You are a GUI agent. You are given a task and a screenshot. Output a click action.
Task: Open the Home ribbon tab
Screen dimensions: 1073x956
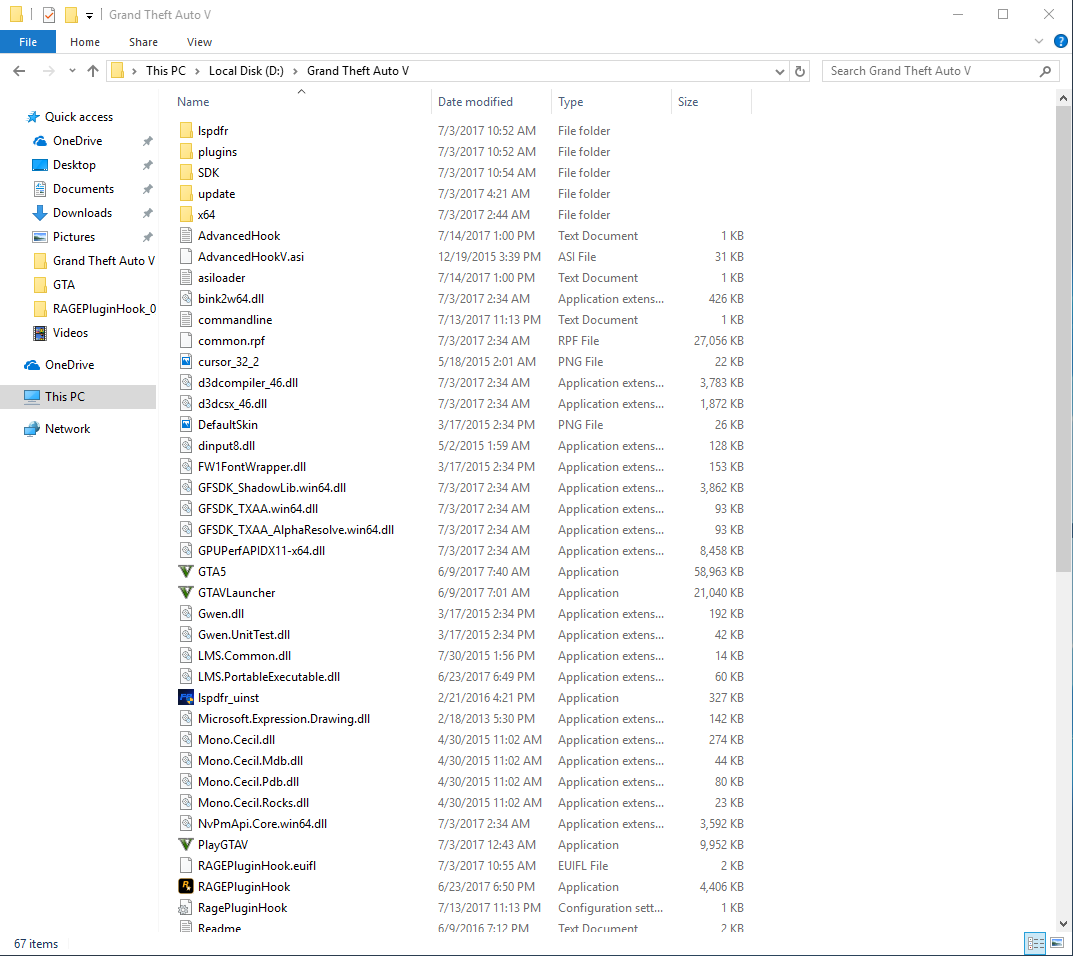(x=85, y=42)
